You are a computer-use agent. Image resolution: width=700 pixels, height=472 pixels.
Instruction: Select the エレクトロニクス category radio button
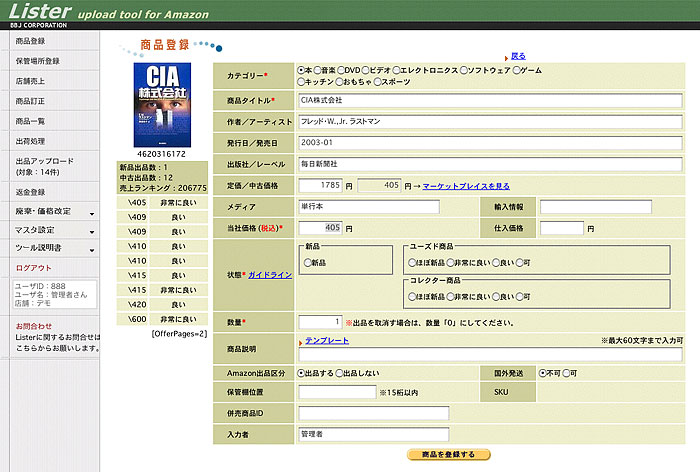tap(396, 70)
